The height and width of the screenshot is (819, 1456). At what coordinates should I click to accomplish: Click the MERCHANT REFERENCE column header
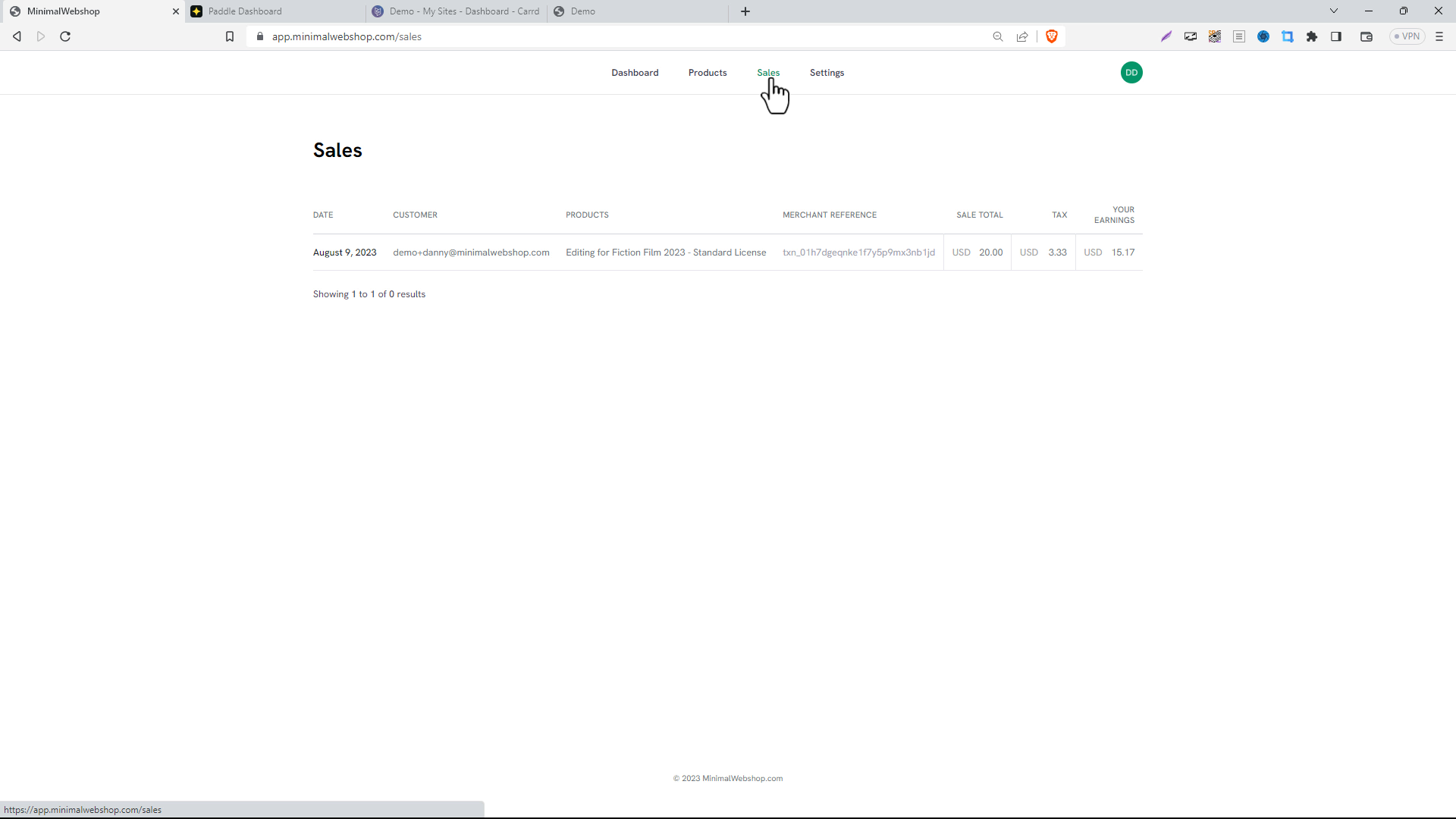coord(830,215)
